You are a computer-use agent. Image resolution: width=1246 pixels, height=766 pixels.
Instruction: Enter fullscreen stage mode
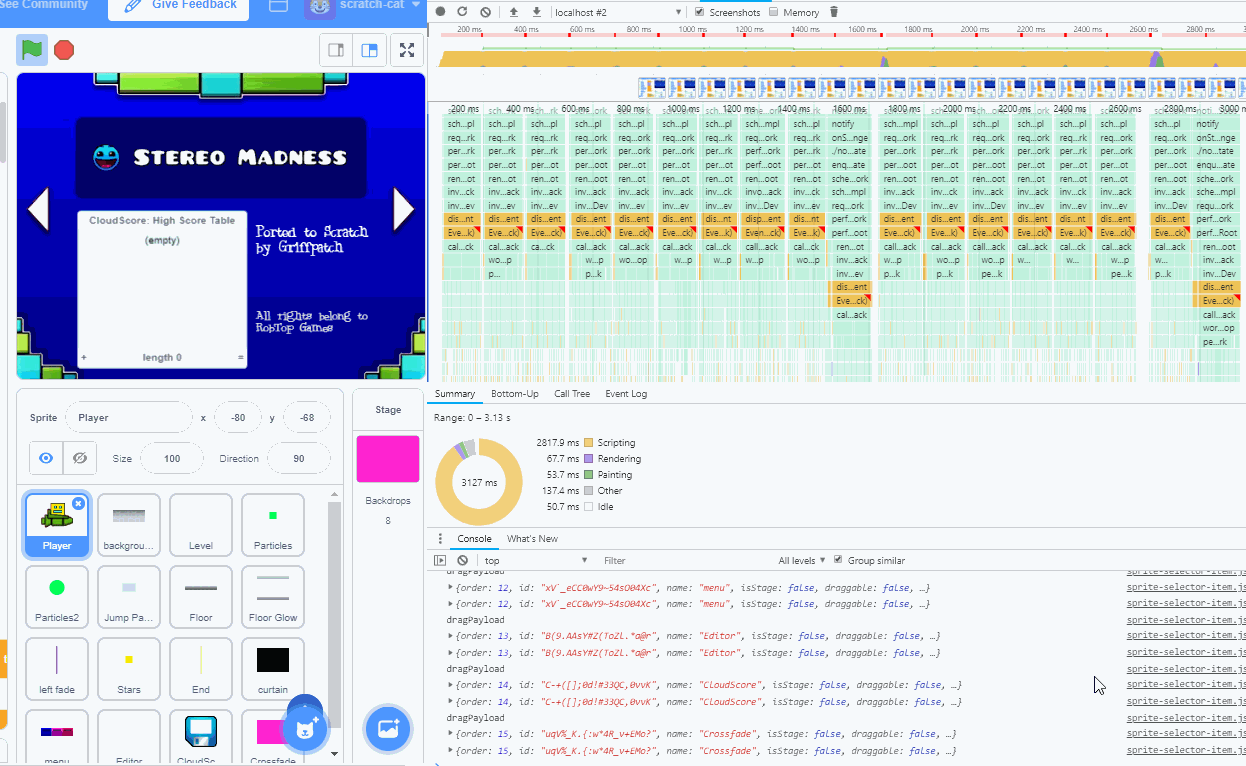[407, 49]
